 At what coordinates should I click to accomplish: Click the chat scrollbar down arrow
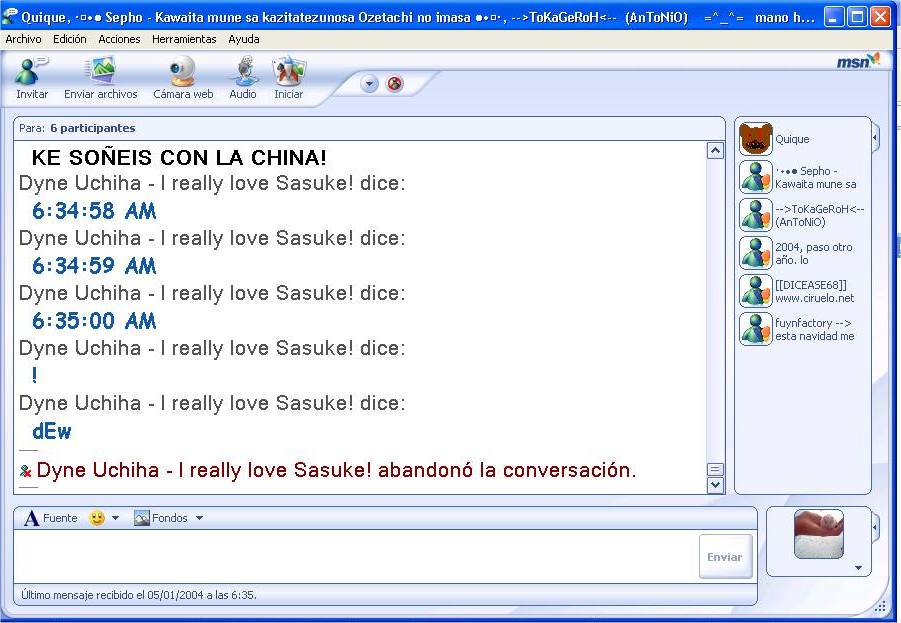[715, 485]
